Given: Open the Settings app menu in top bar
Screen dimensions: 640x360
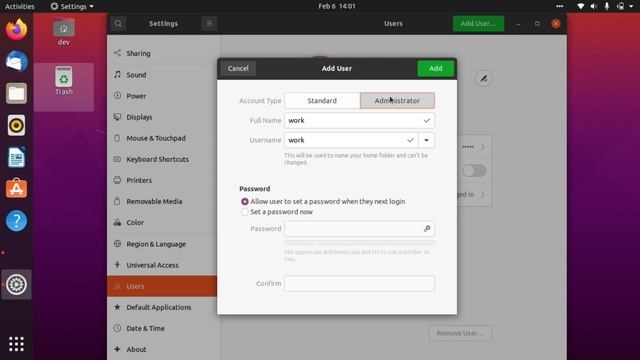Looking at the screenshot, I should (72, 6).
